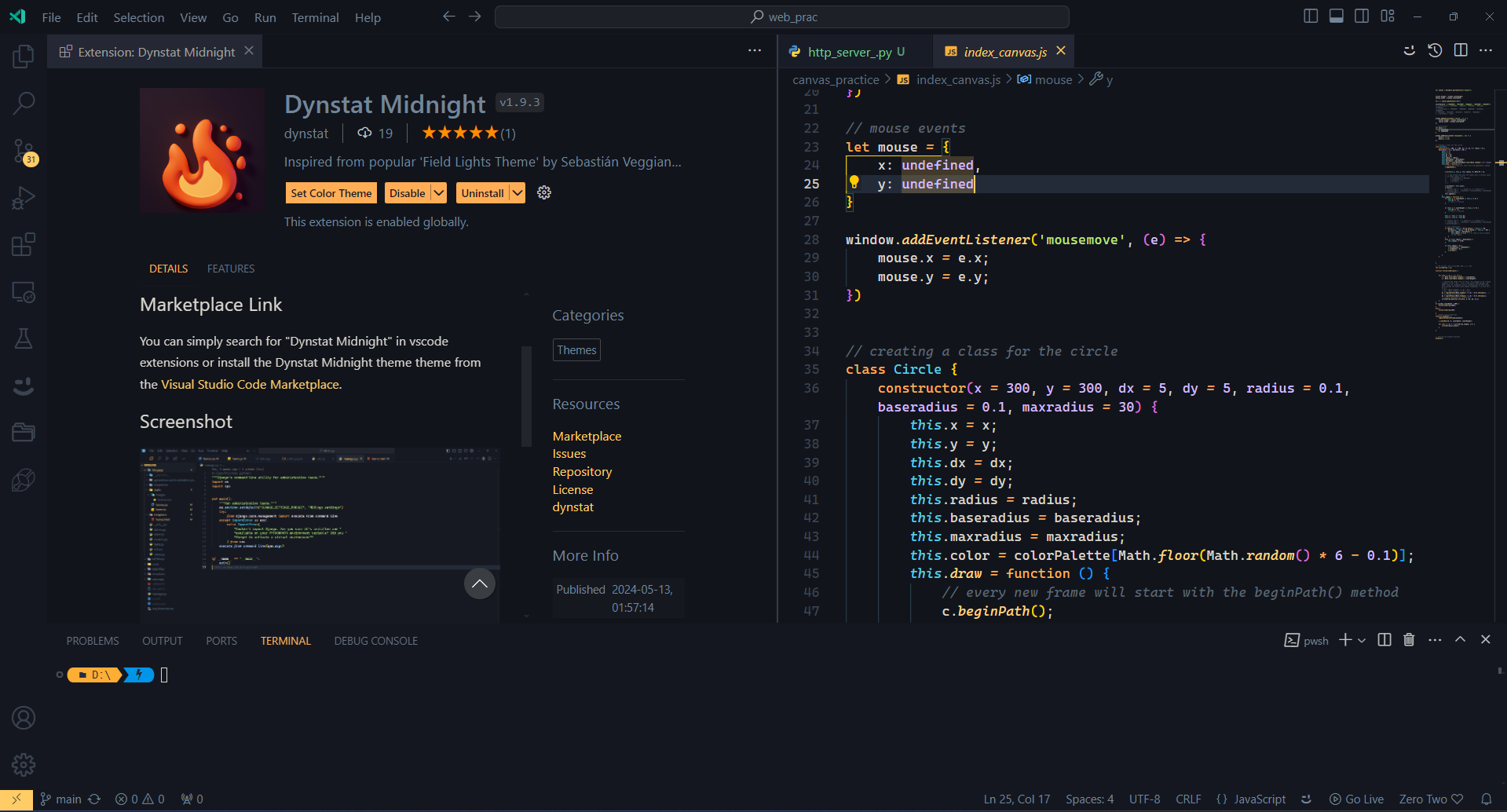Image resolution: width=1507 pixels, height=812 pixels.
Task: Switch to the PROBLEMS panel tab
Action: coord(93,641)
